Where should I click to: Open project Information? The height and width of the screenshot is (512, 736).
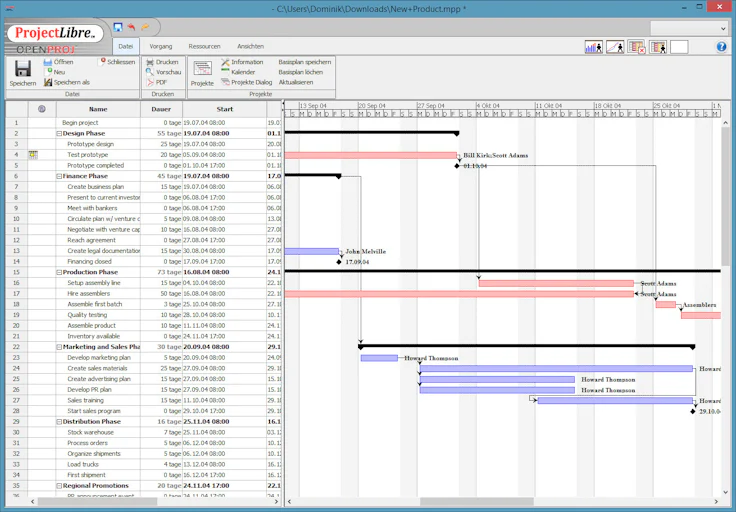tap(242, 62)
